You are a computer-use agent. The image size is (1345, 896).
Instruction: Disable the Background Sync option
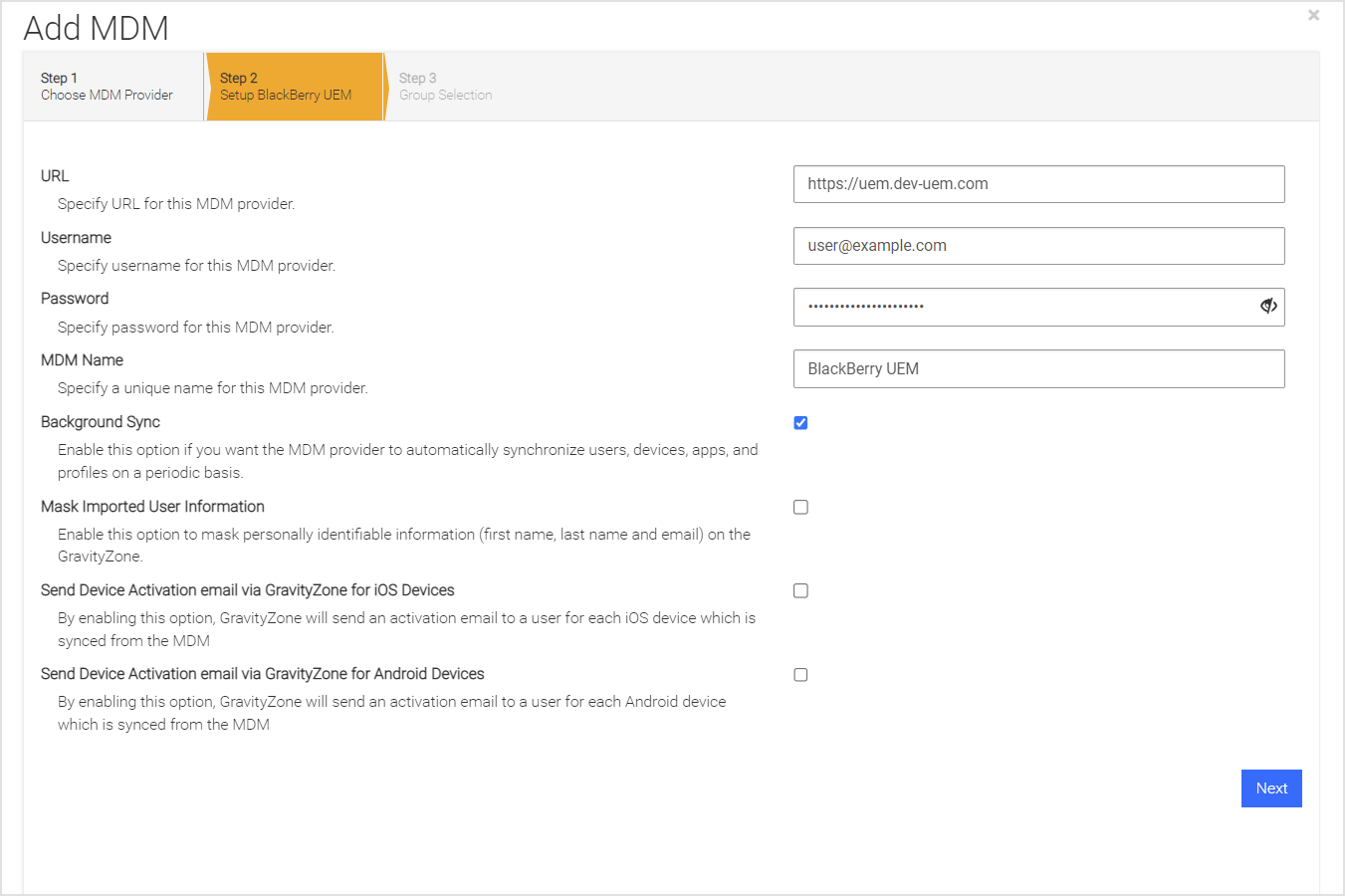[800, 422]
